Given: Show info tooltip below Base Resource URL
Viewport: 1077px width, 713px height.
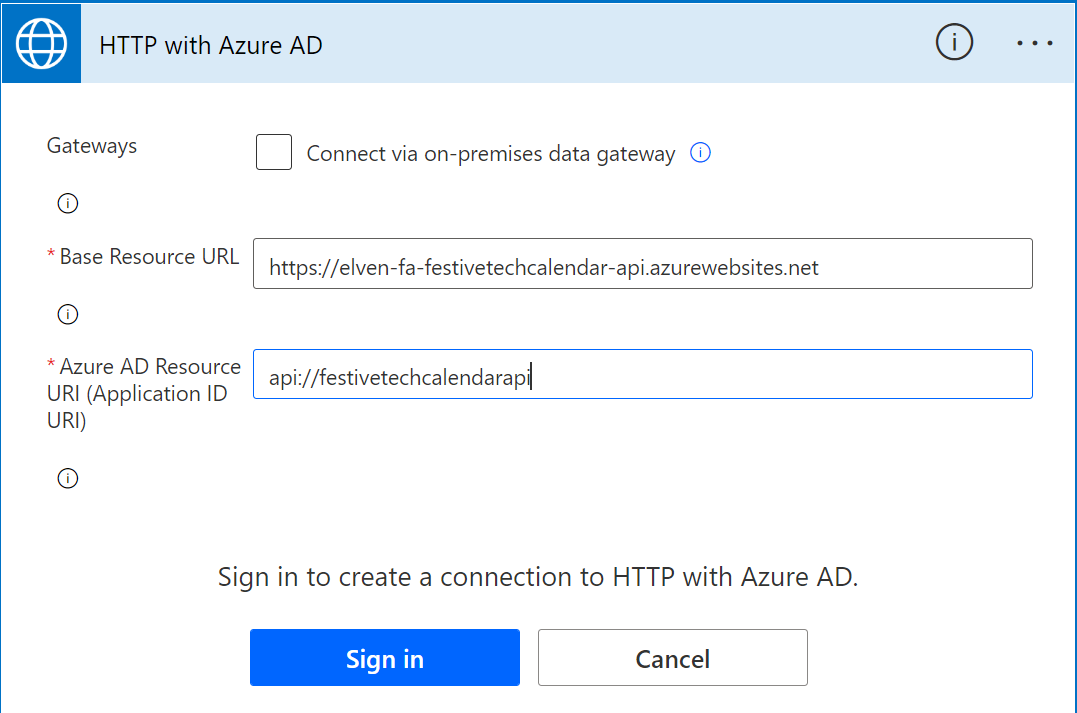Looking at the screenshot, I should [67, 315].
